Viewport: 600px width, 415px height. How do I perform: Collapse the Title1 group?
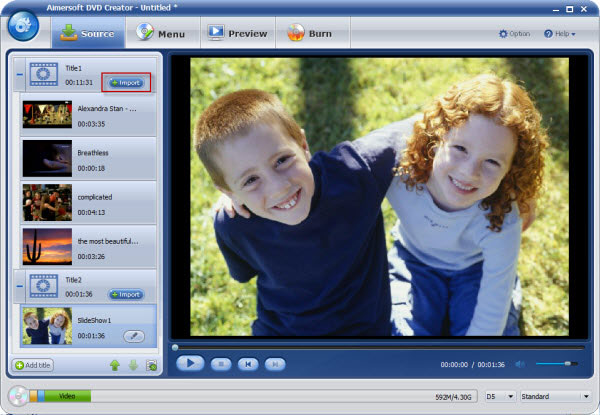click(x=18, y=74)
